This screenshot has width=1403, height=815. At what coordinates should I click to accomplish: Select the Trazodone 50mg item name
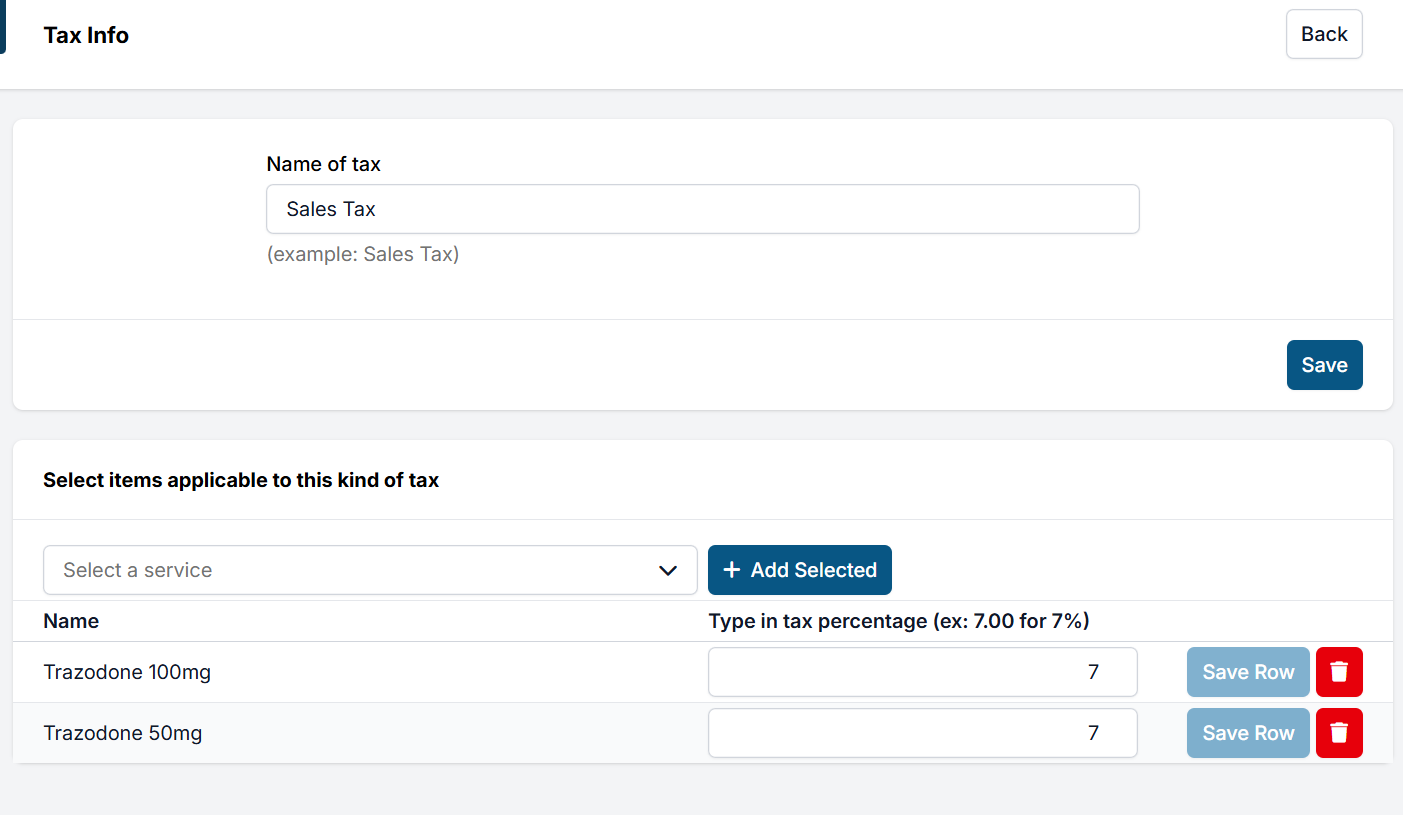pyautogui.click(x=123, y=733)
